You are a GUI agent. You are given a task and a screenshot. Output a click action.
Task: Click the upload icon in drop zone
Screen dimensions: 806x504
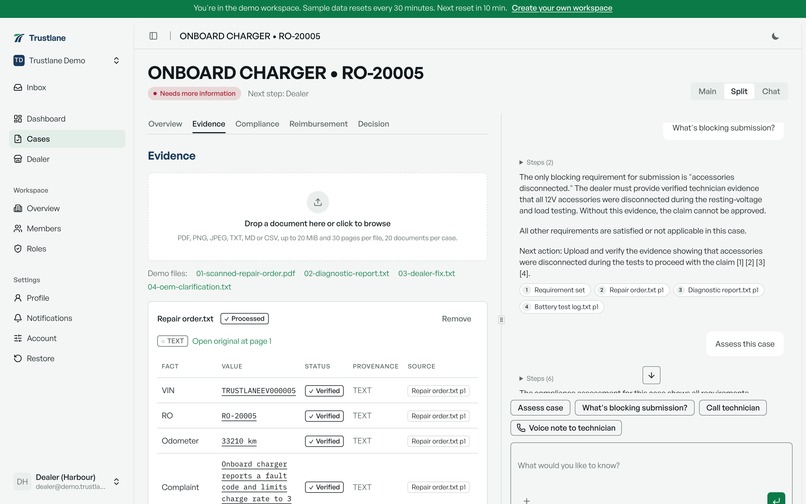(x=318, y=202)
